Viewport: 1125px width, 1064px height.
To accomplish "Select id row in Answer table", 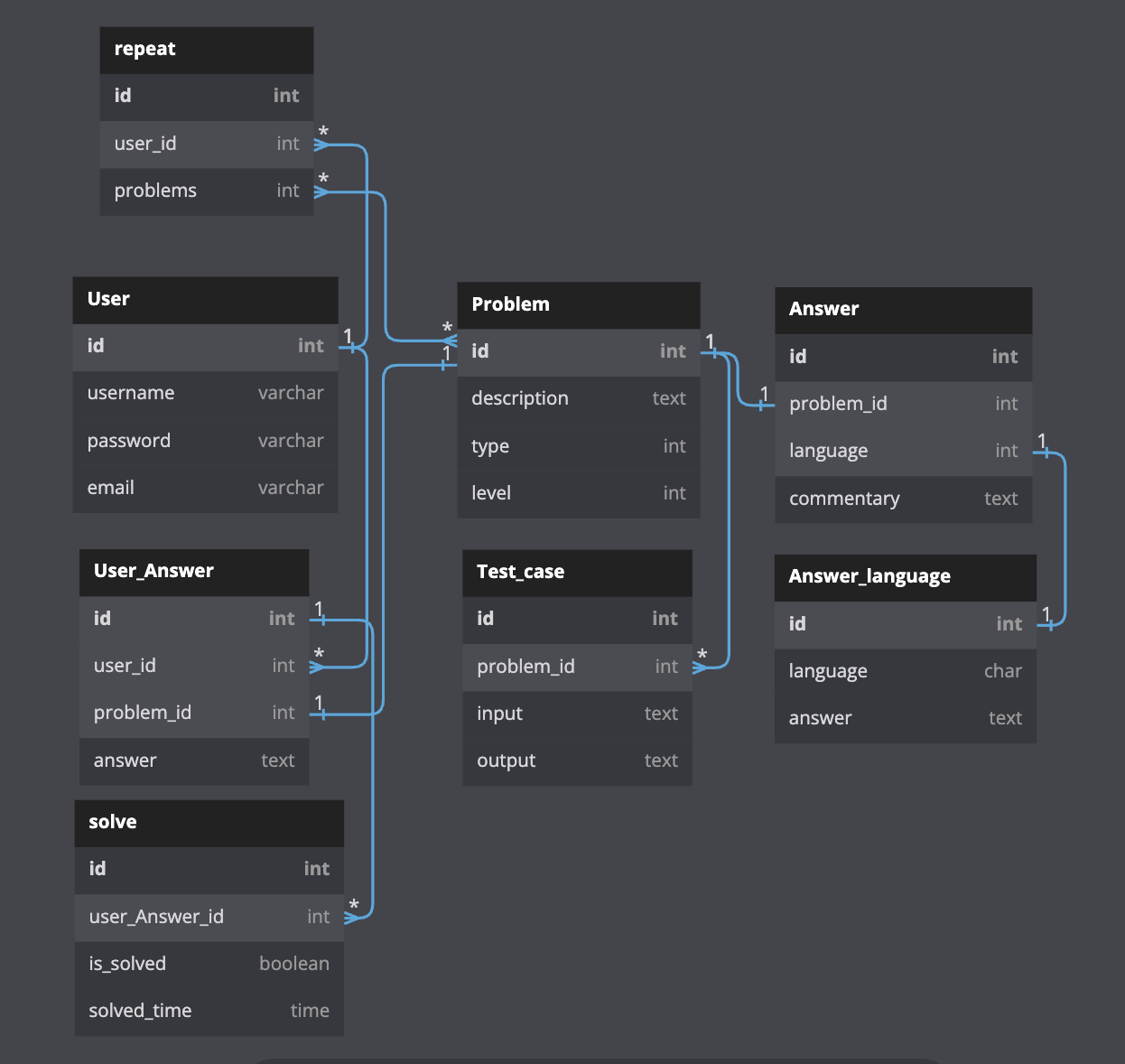I will coord(903,358).
